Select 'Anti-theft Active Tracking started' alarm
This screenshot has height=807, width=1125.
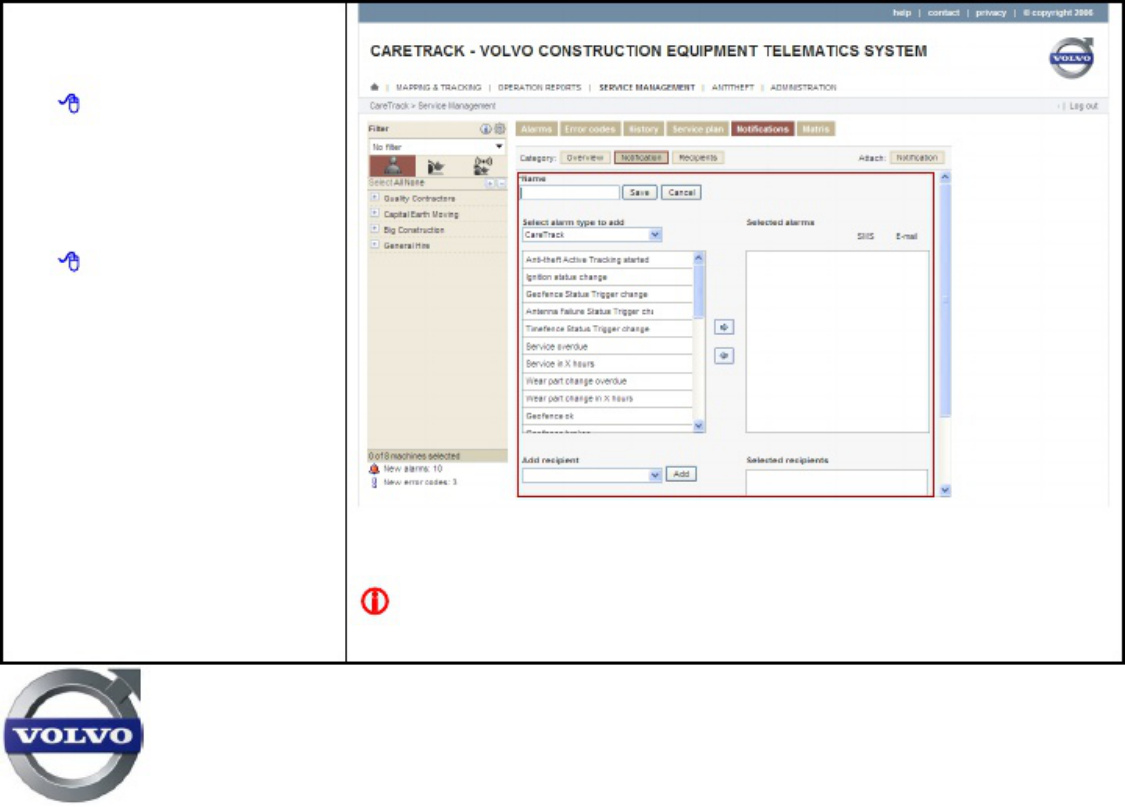pyautogui.click(x=607, y=260)
